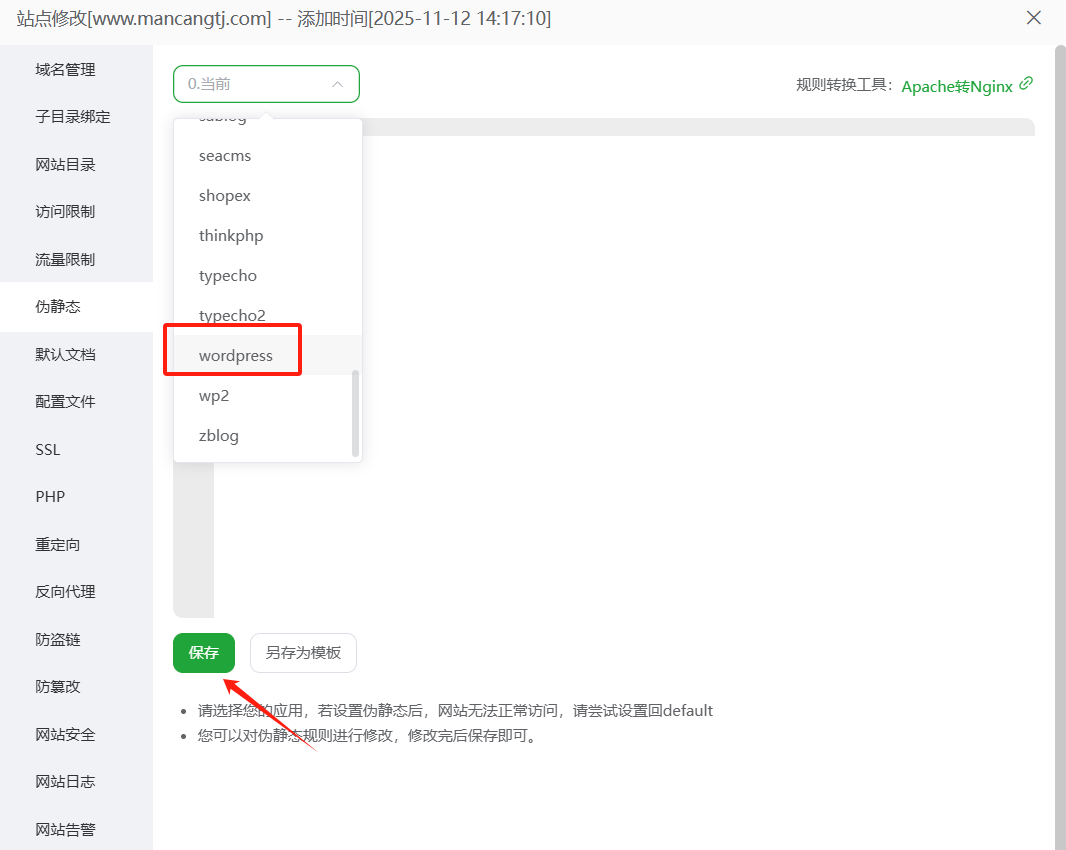
Task: Click the link icon beside Apache转Nginx
Action: tap(1025, 84)
